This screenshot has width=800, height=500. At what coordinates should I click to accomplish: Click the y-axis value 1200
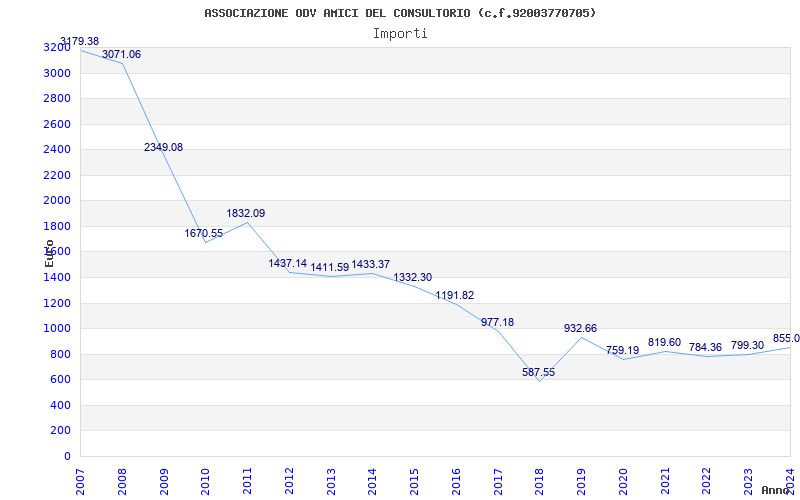[x=57, y=303]
